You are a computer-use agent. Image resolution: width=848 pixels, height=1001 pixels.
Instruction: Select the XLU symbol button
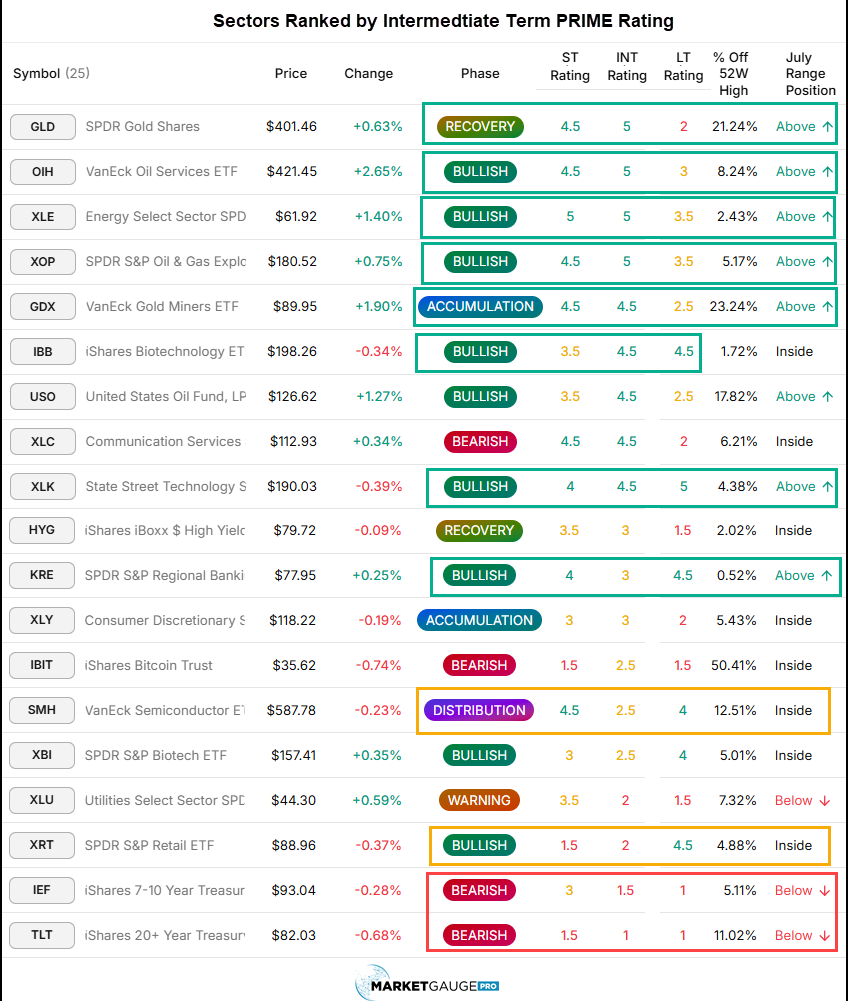(42, 800)
